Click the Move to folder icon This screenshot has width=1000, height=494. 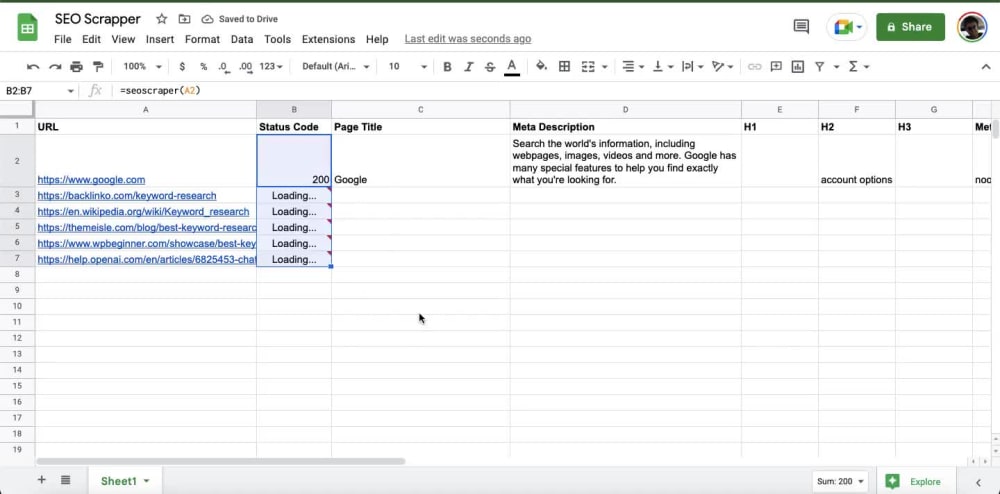coord(184,19)
